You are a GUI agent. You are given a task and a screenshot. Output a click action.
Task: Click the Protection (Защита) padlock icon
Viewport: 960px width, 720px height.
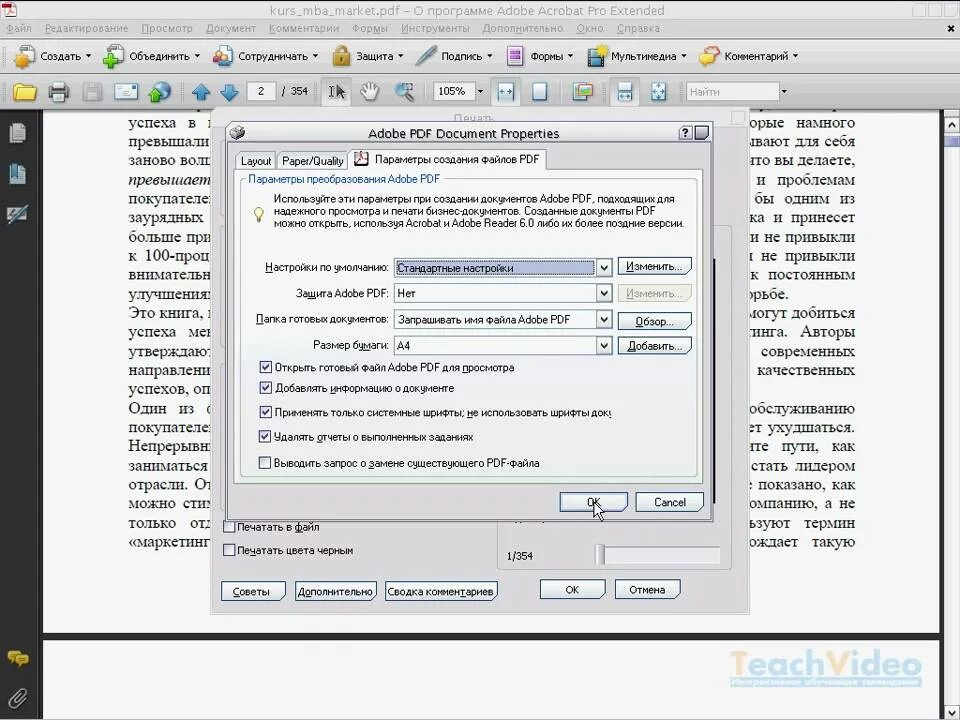341,56
